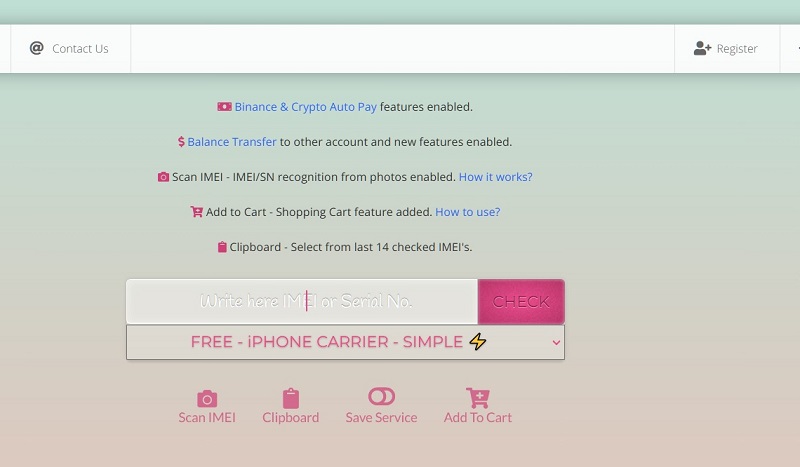Open the 'How it works?' link

tap(495, 177)
